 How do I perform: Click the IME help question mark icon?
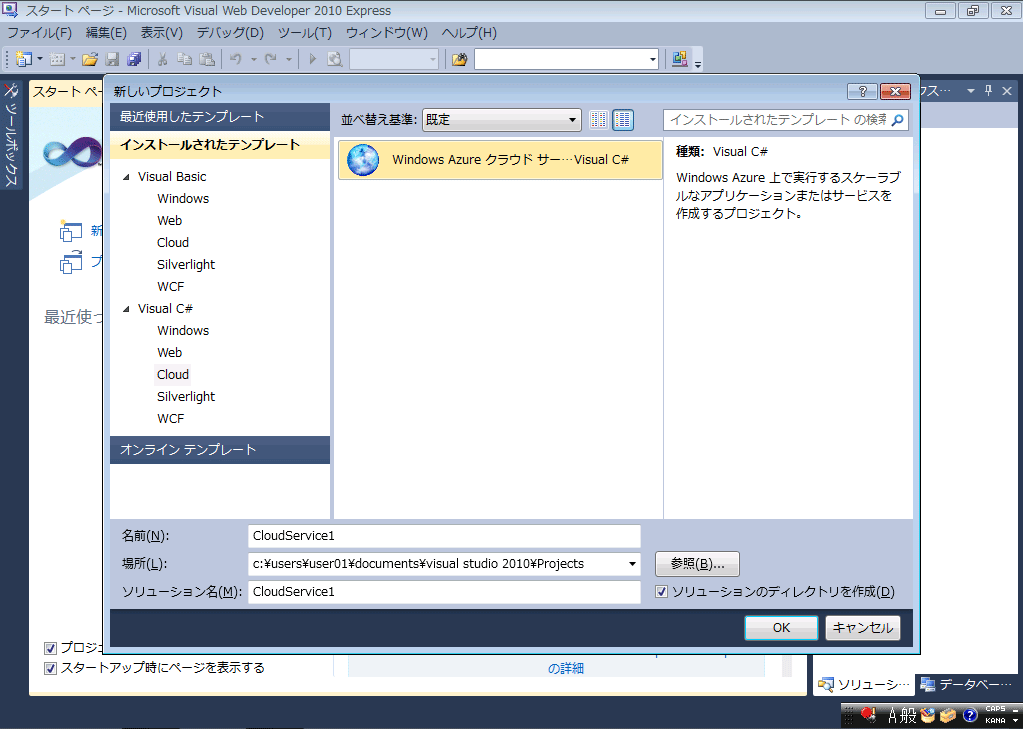tap(970, 715)
